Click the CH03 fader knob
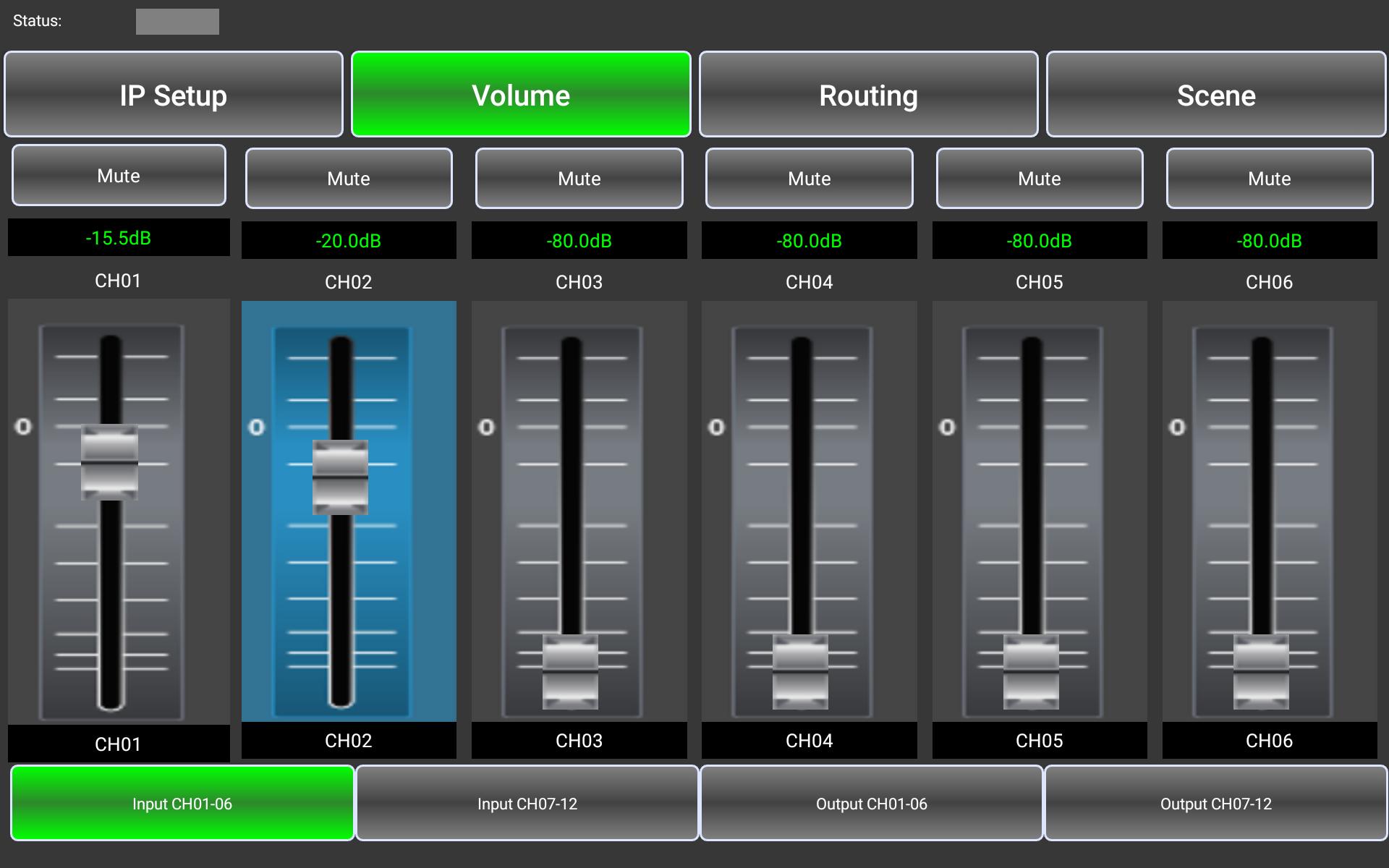This screenshot has width=1389, height=868. click(570, 671)
